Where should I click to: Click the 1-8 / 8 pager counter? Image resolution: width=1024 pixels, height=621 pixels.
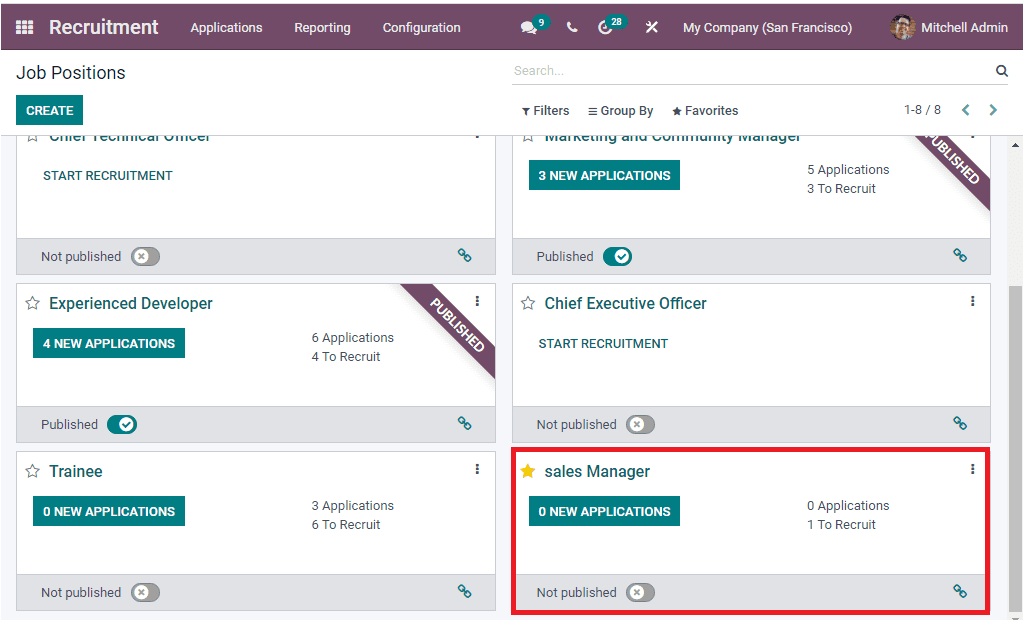pos(922,110)
